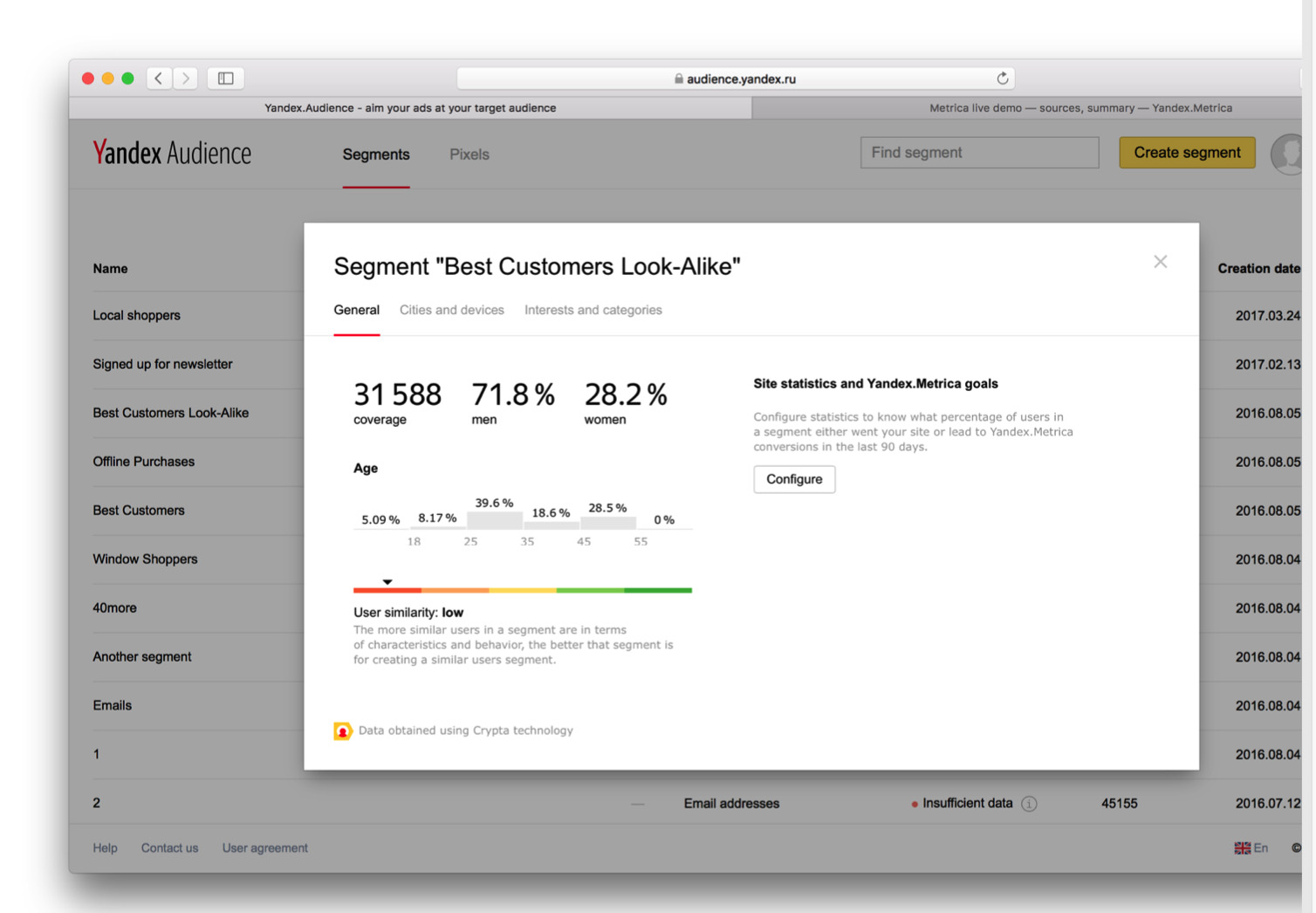Viewport: 1316px width, 913px height.
Task: Select the Window Shoppers segment
Action: [145, 559]
